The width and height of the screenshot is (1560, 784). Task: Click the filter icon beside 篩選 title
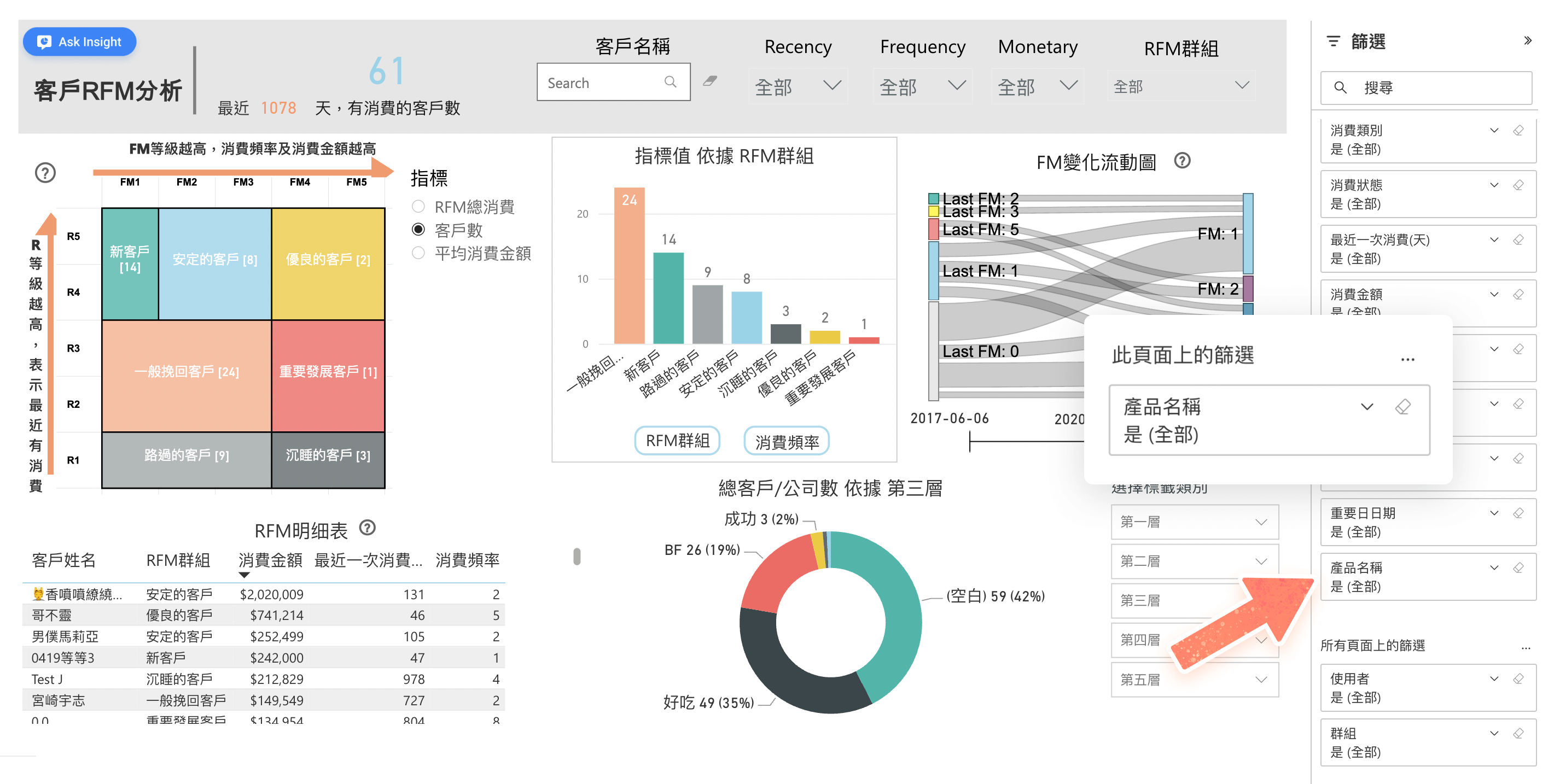click(1333, 41)
